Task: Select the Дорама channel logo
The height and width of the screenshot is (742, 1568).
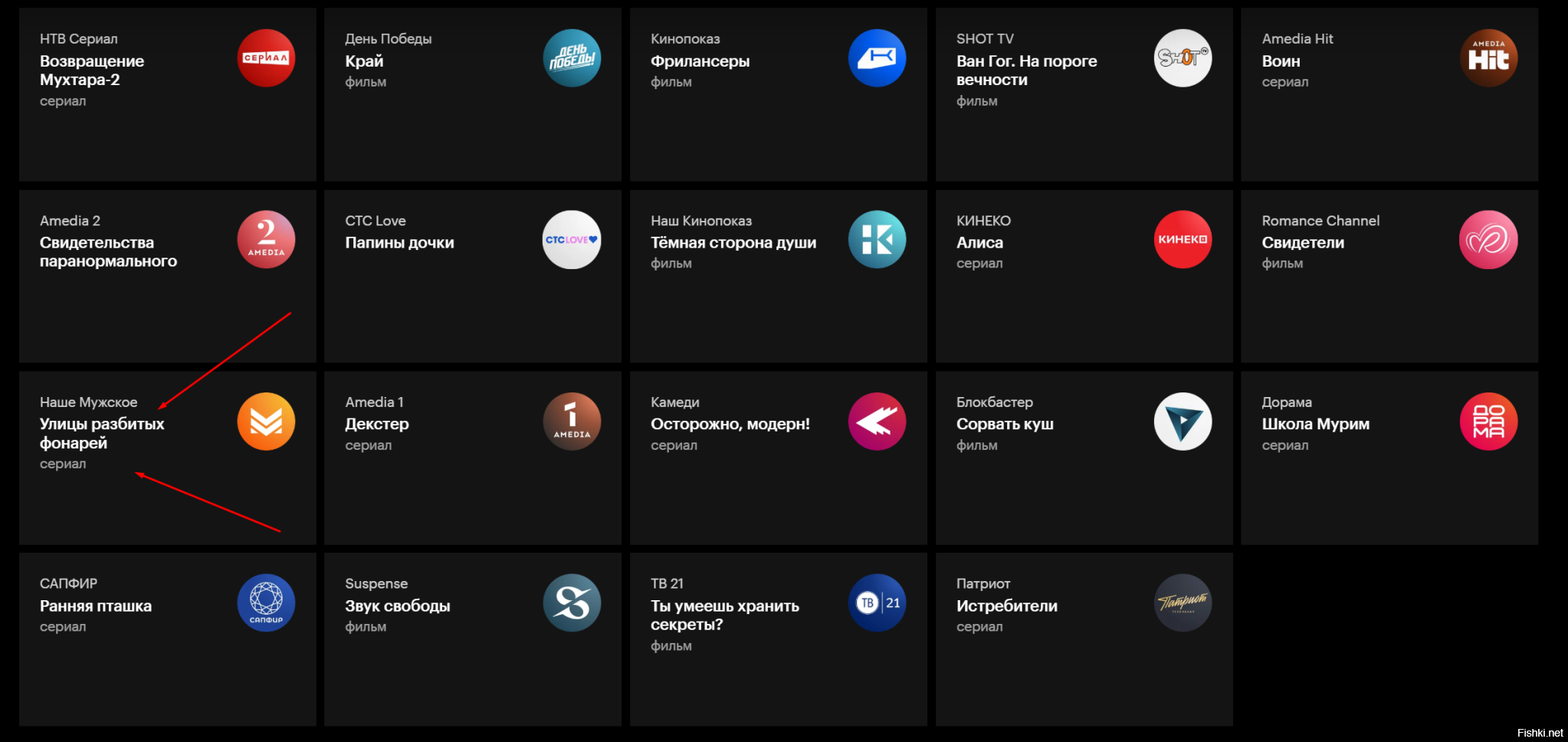Action: point(1489,422)
